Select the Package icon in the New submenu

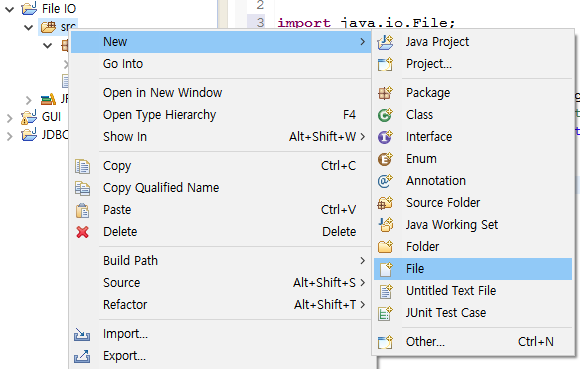(385, 93)
